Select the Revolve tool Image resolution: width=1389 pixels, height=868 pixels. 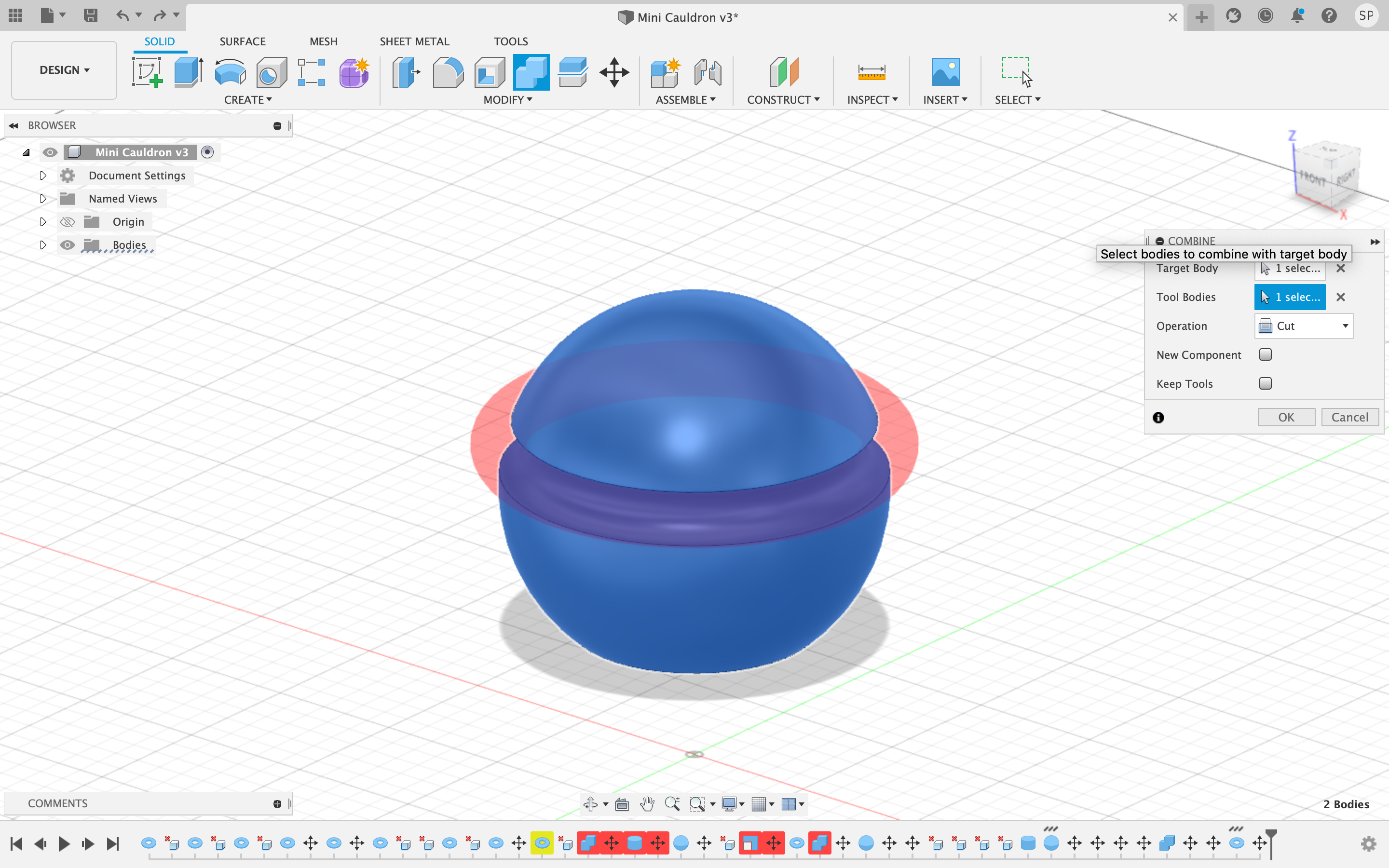230,72
